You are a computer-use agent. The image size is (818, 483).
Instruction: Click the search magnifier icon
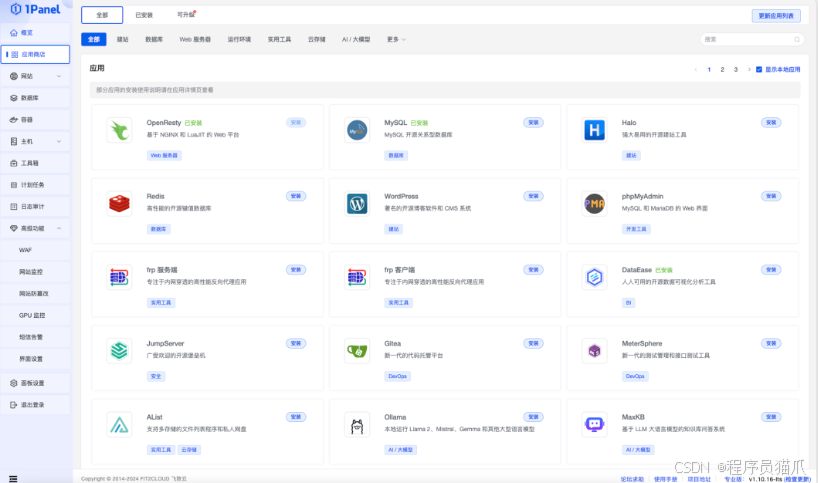click(797, 39)
